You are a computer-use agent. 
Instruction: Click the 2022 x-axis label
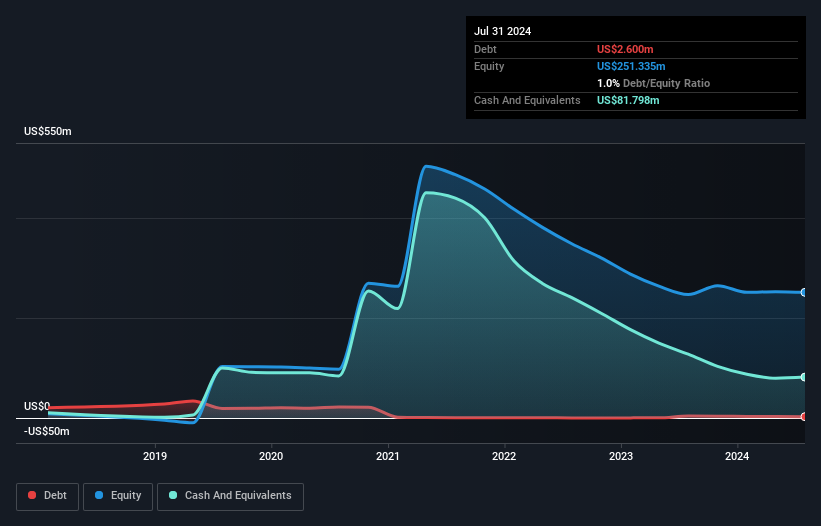504,456
